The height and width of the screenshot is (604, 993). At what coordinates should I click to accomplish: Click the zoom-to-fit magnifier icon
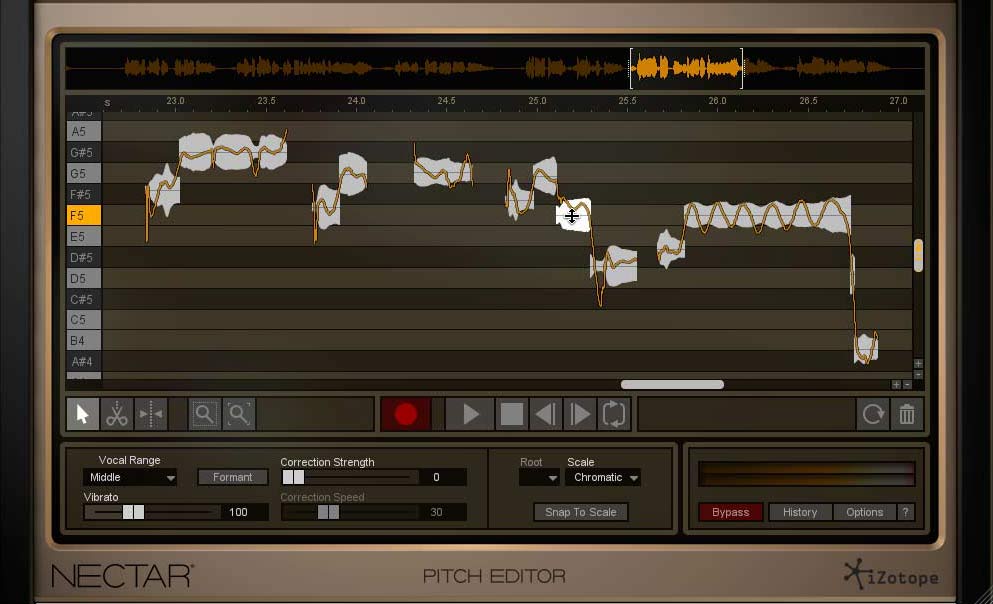coord(239,415)
